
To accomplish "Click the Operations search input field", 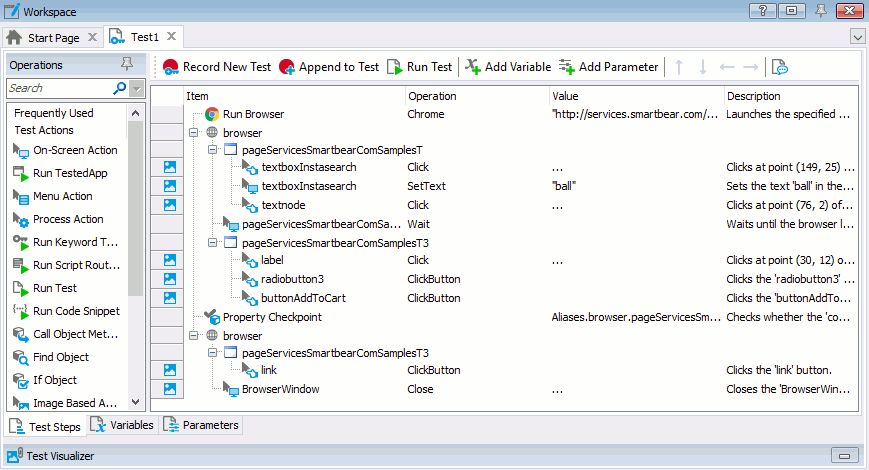I will coord(60,89).
